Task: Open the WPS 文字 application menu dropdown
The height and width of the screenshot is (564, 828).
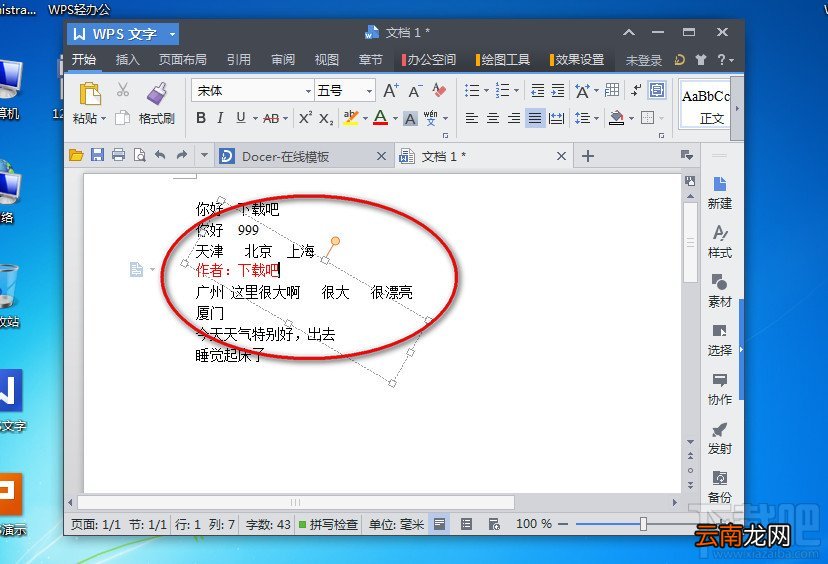Action: pyautogui.click(x=172, y=34)
